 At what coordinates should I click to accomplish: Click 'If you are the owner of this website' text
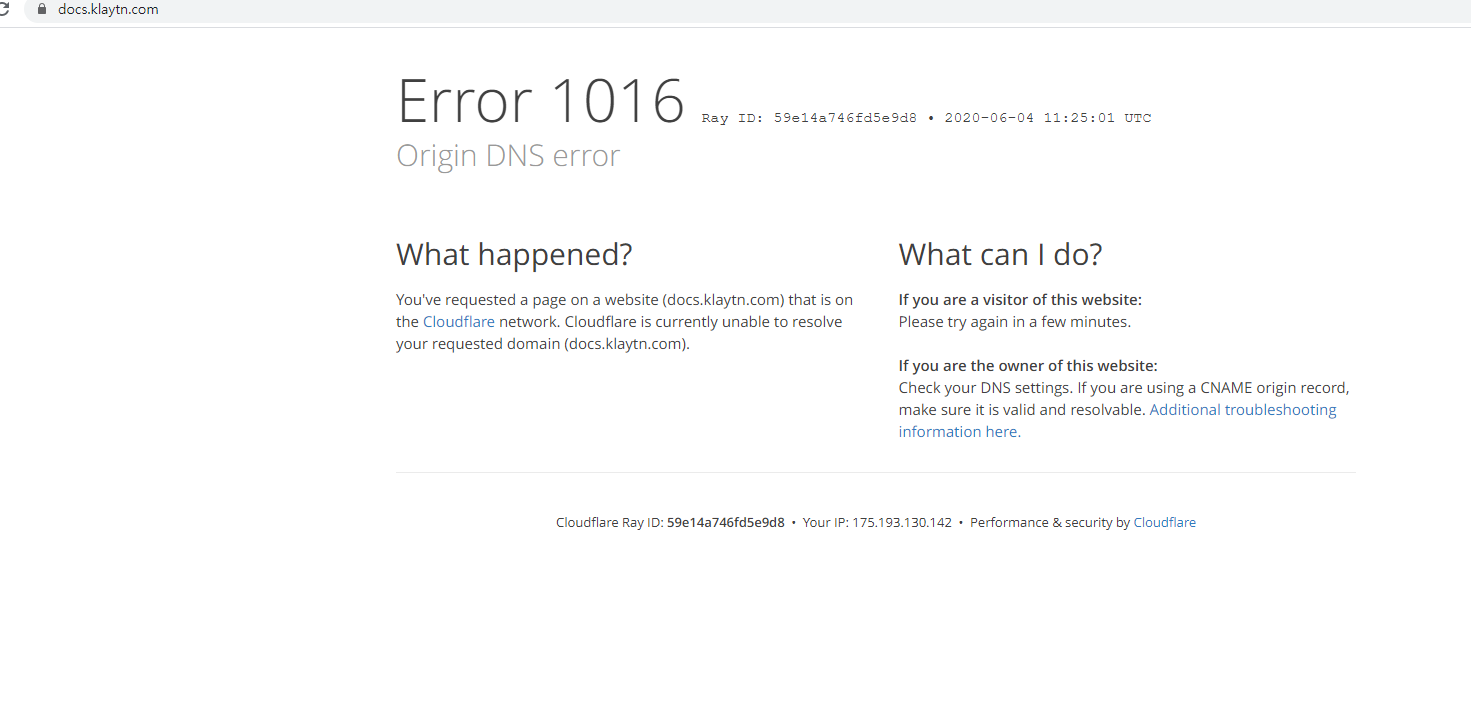(x=1028, y=366)
